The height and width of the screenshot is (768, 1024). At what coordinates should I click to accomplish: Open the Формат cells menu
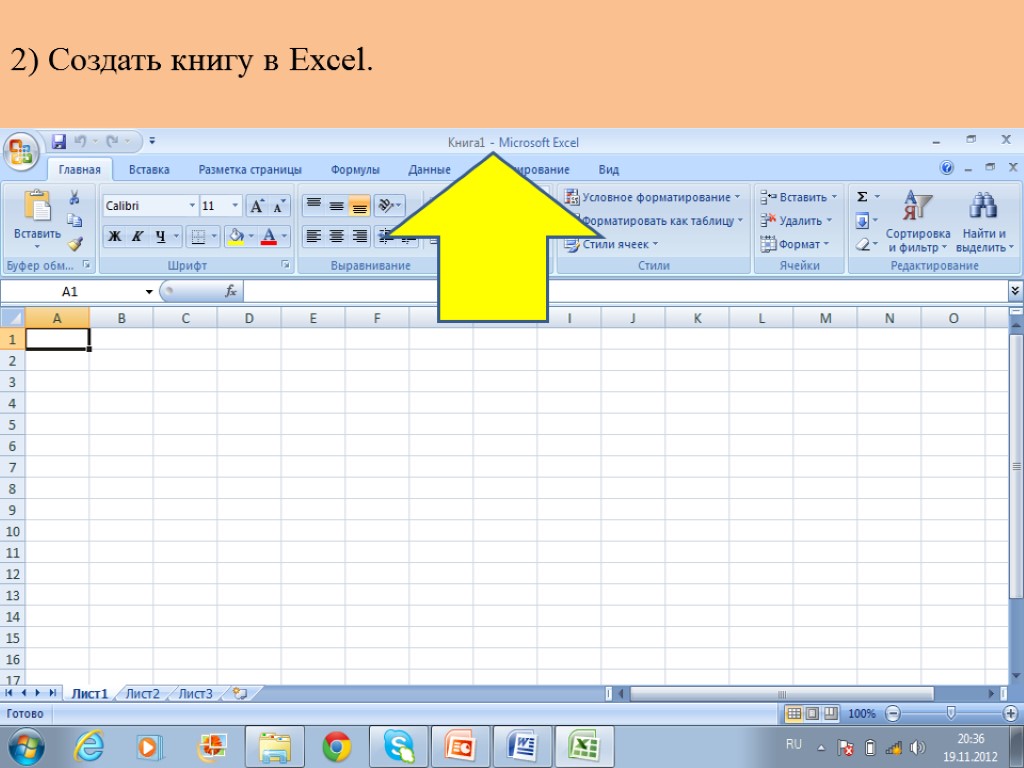(795, 244)
